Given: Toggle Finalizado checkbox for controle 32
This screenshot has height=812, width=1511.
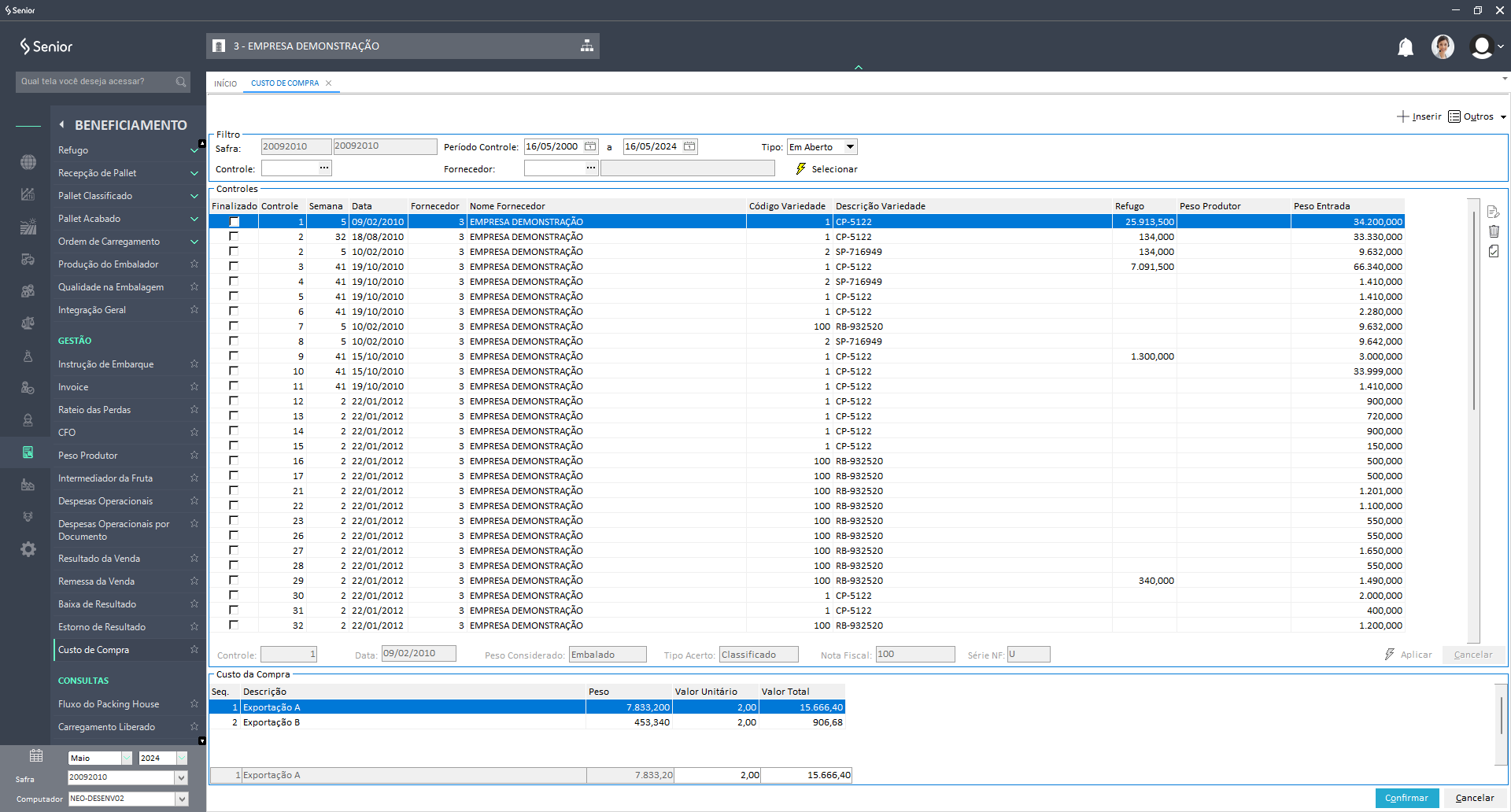Looking at the screenshot, I should click(234, 626).
